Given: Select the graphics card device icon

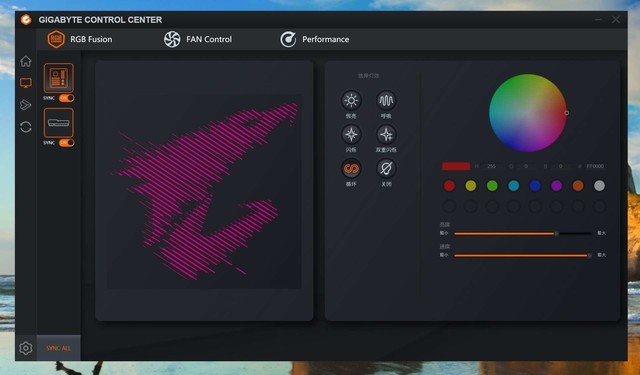Looking at the screenshot, I should tap(59, 123).
